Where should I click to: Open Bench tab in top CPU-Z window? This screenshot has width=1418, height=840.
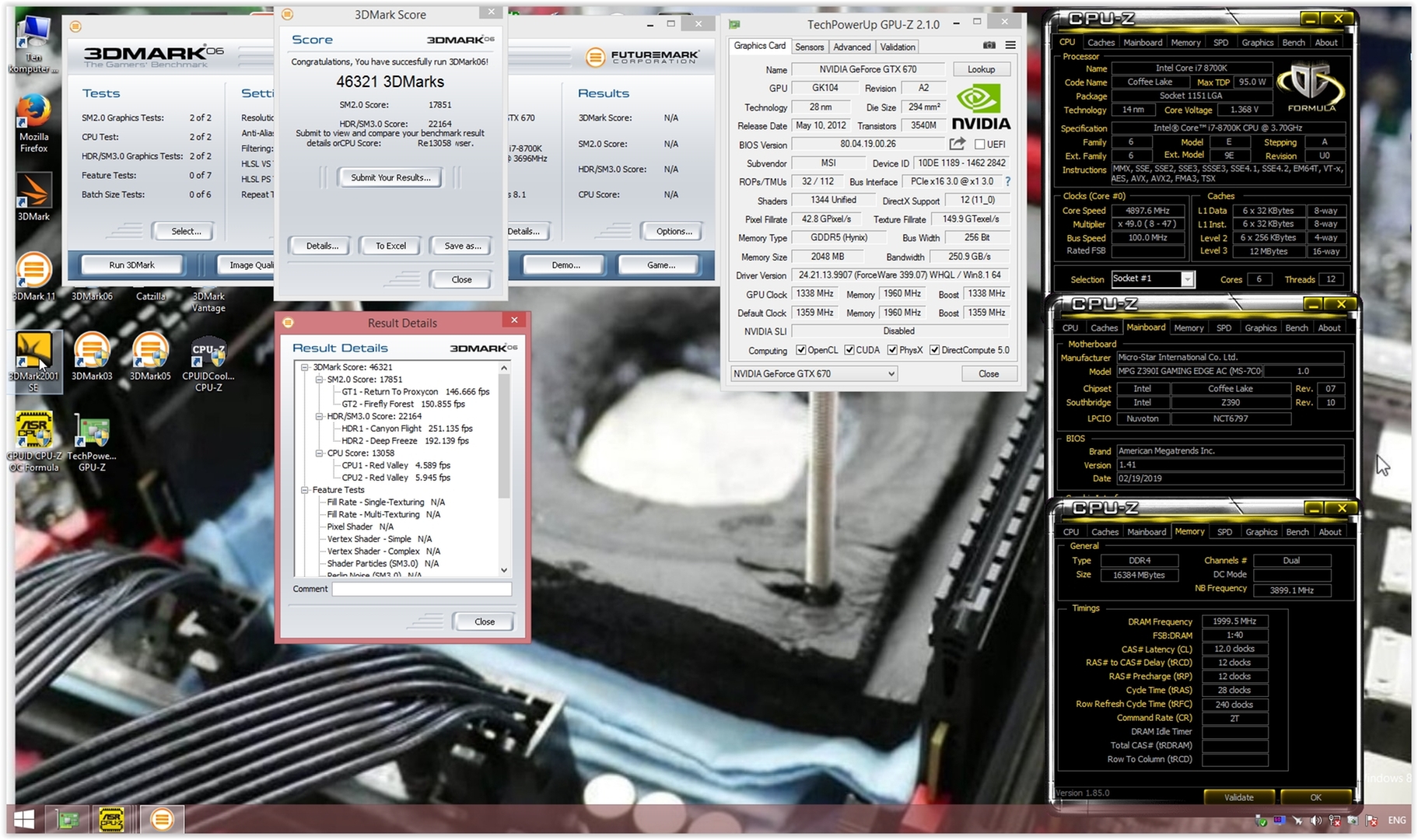(1294, 43)
